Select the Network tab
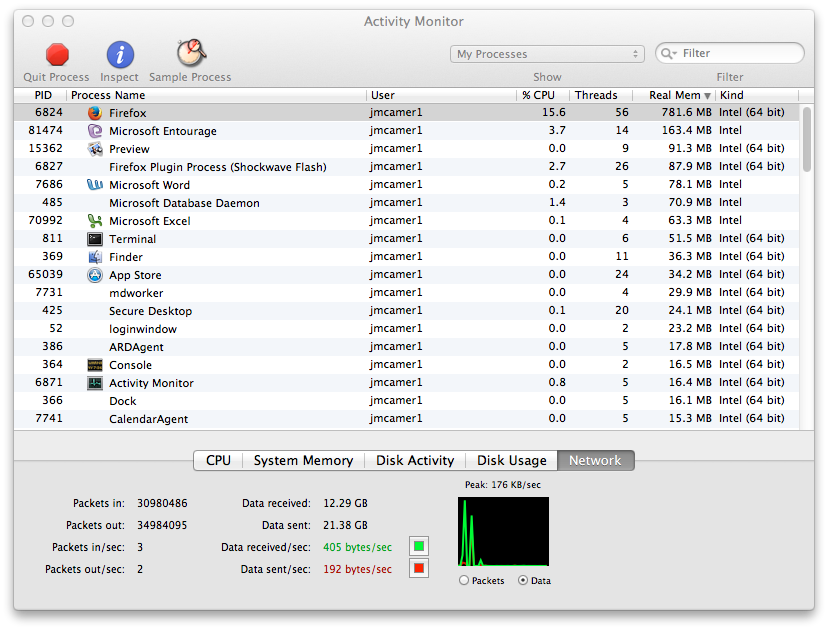The image size is (828, 630). pos(596,460)
